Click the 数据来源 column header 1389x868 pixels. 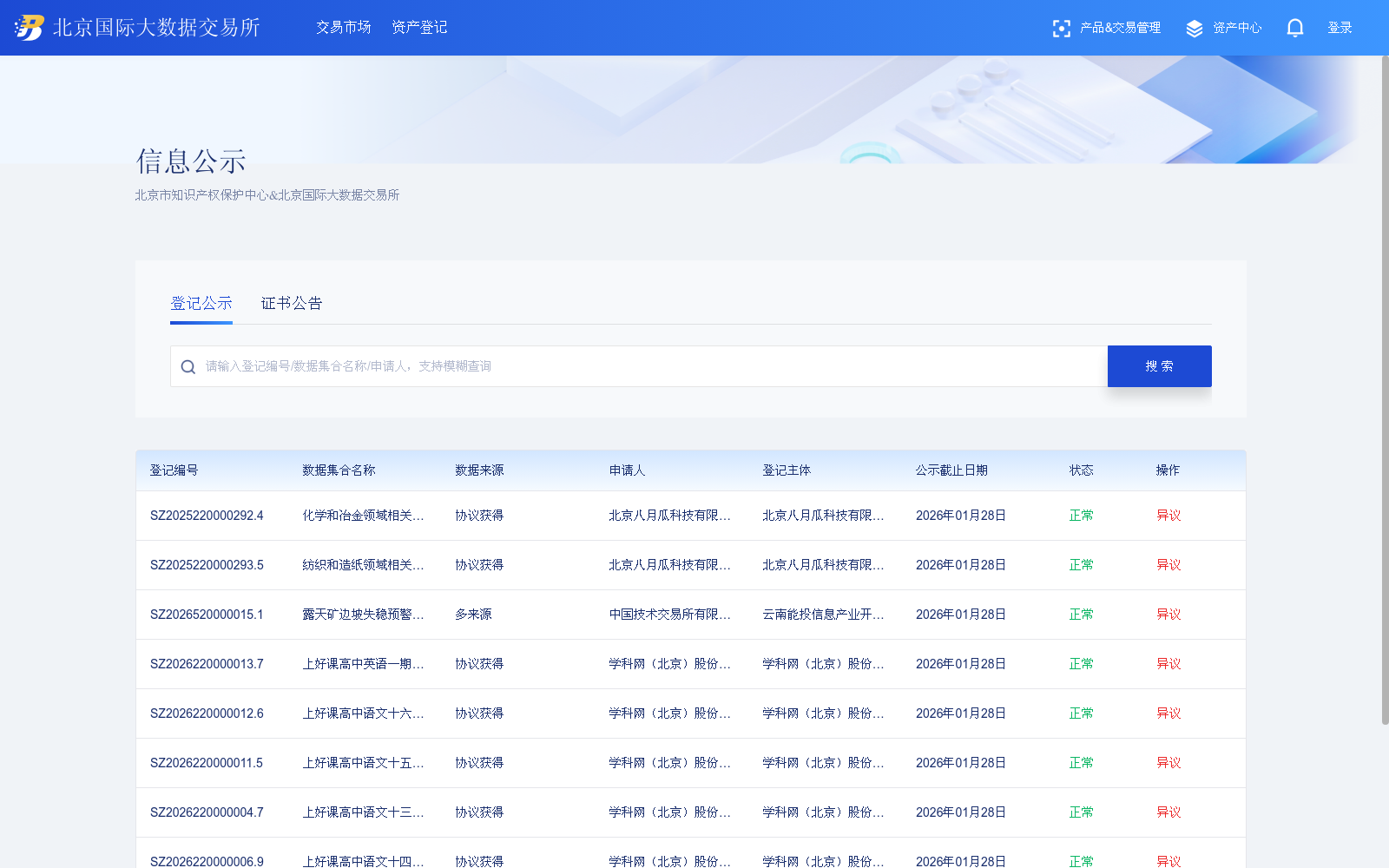tap(479, 470)
